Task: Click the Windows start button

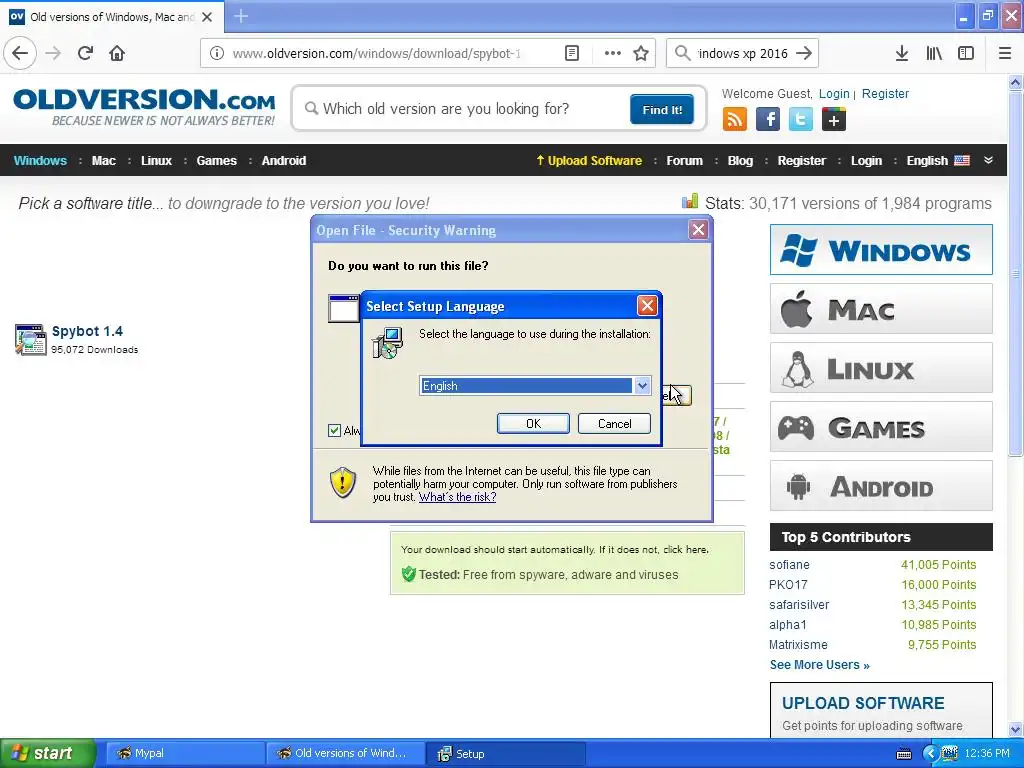Action: pos(48,753)
